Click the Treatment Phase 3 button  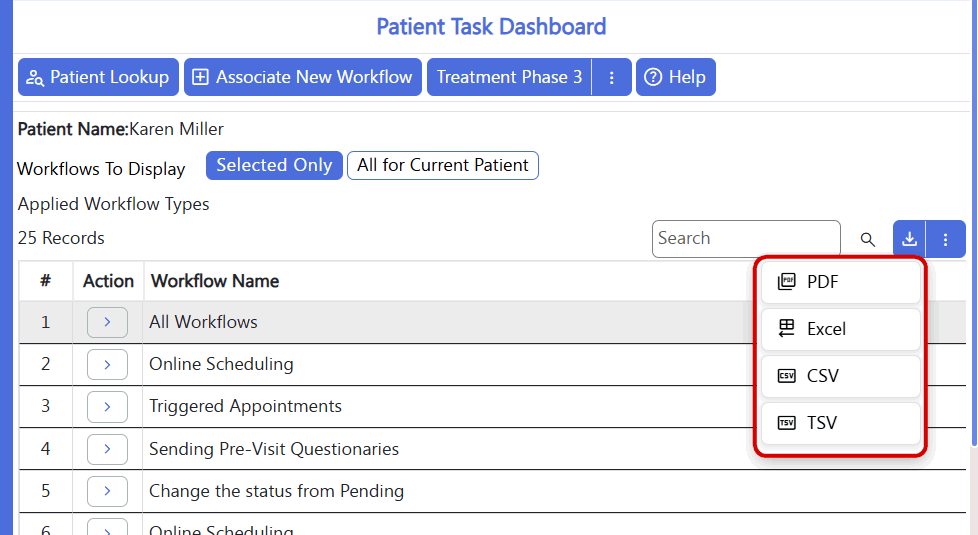click(509, 77)
